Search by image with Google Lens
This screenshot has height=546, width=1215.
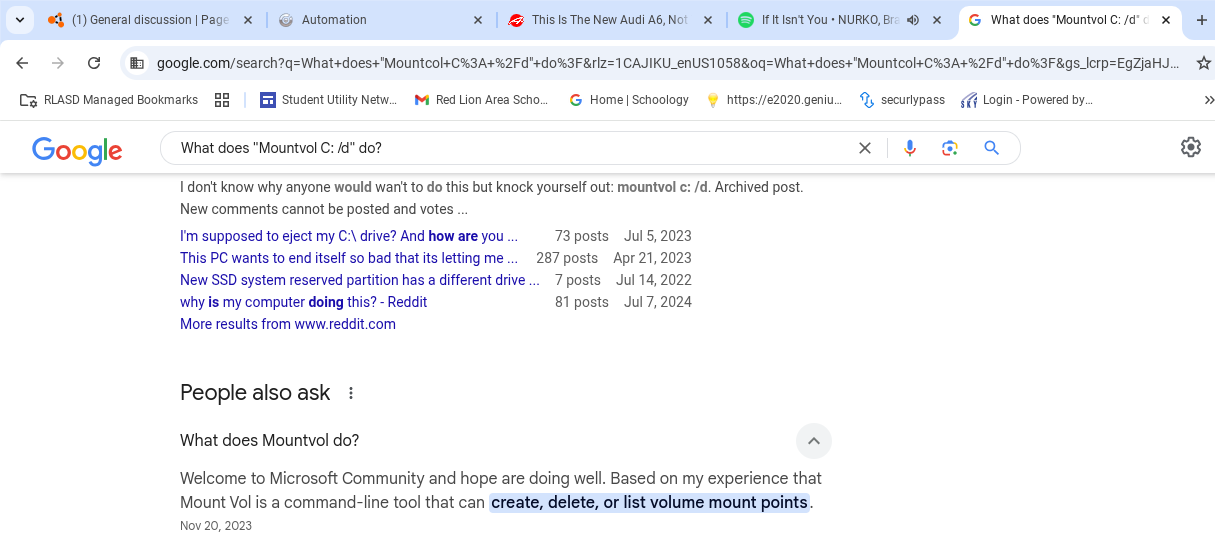click(950, 148)
